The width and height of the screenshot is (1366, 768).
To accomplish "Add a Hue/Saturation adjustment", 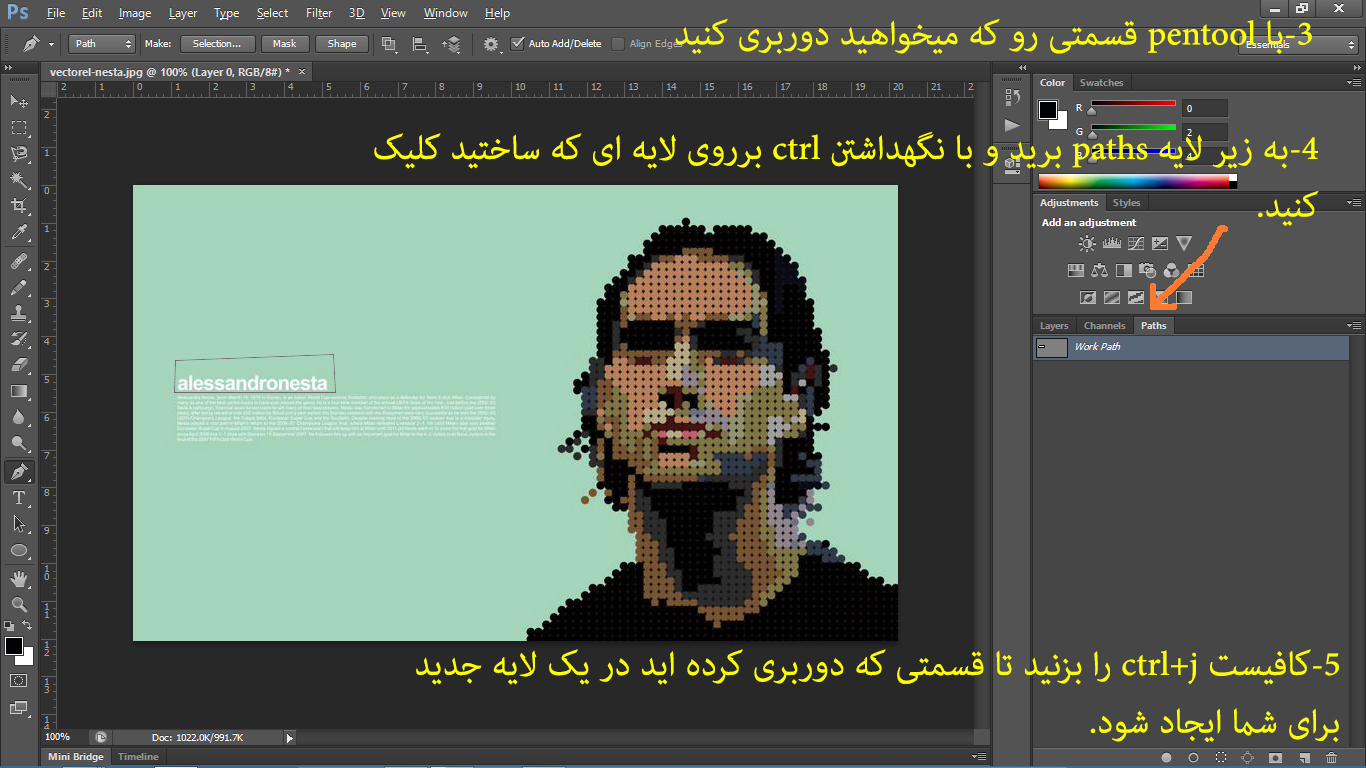I will [1076, 270].
